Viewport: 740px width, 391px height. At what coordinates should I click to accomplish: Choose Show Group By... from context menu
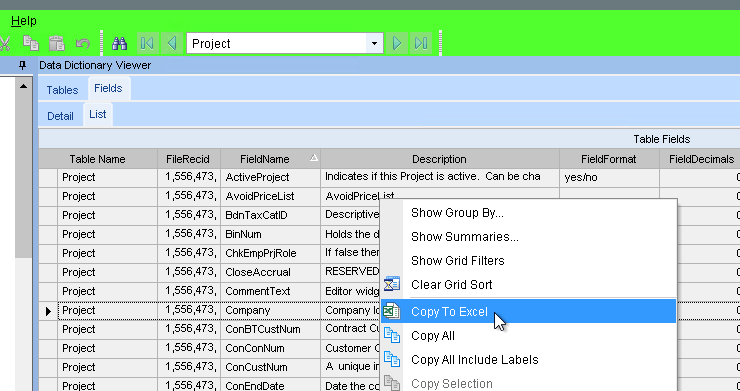[x=529, y=212]
